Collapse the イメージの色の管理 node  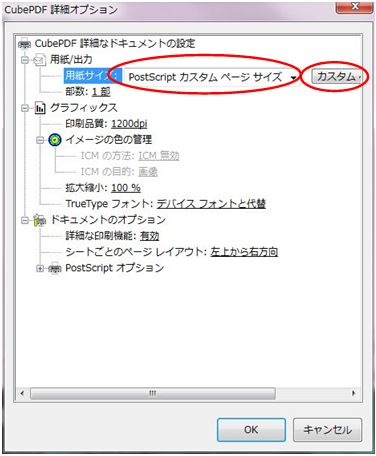40,140
